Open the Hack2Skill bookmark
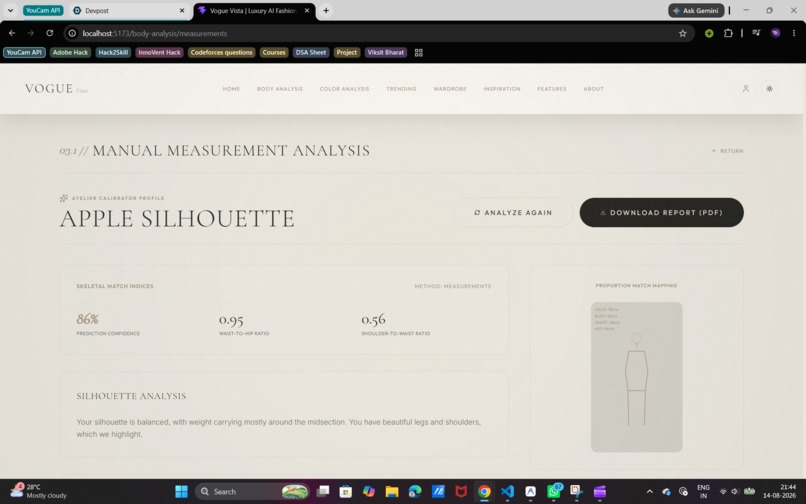This screenshot has width=806, height=504. tap(113, 52)
